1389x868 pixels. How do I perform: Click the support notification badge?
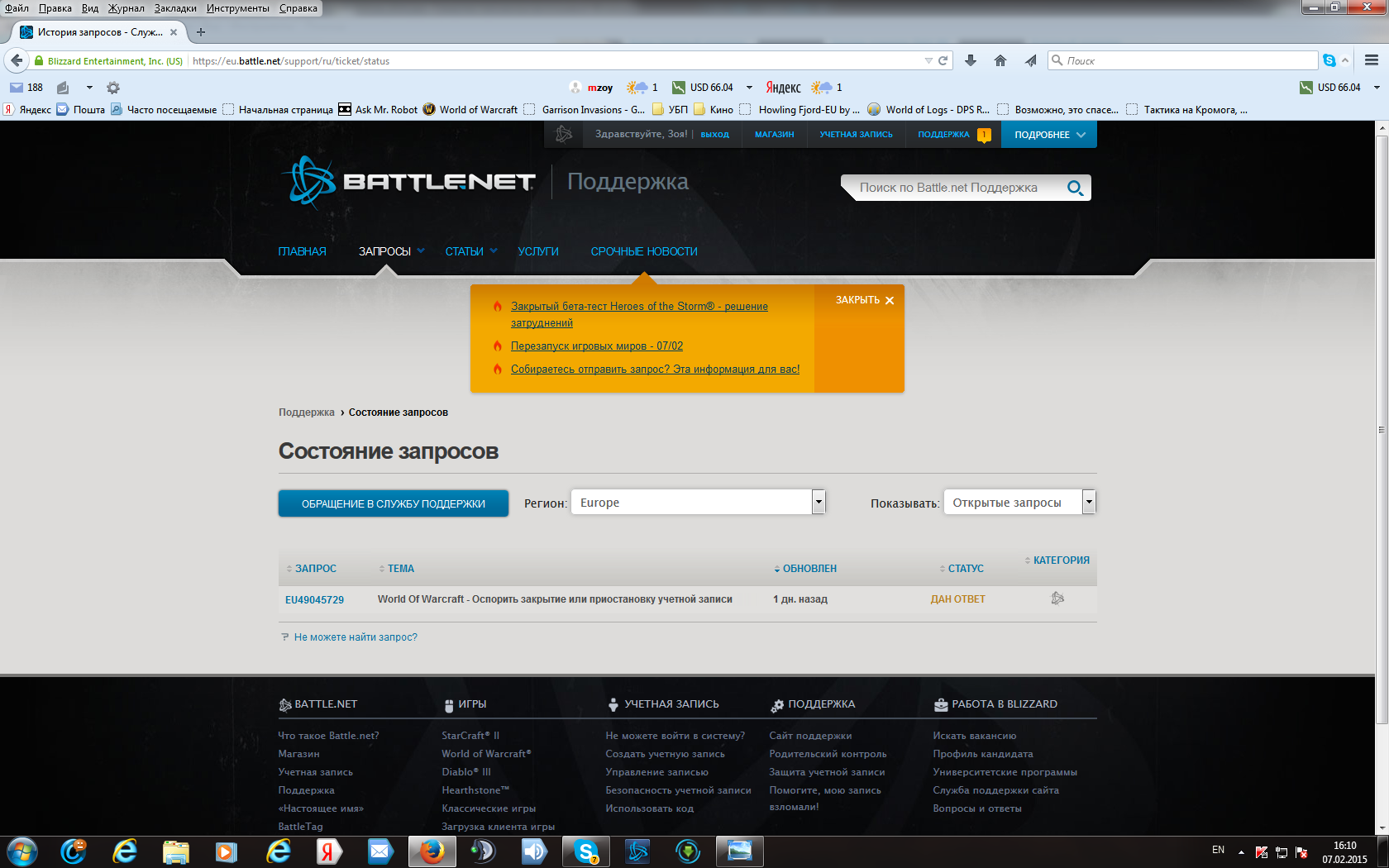(x=984, y=135)
